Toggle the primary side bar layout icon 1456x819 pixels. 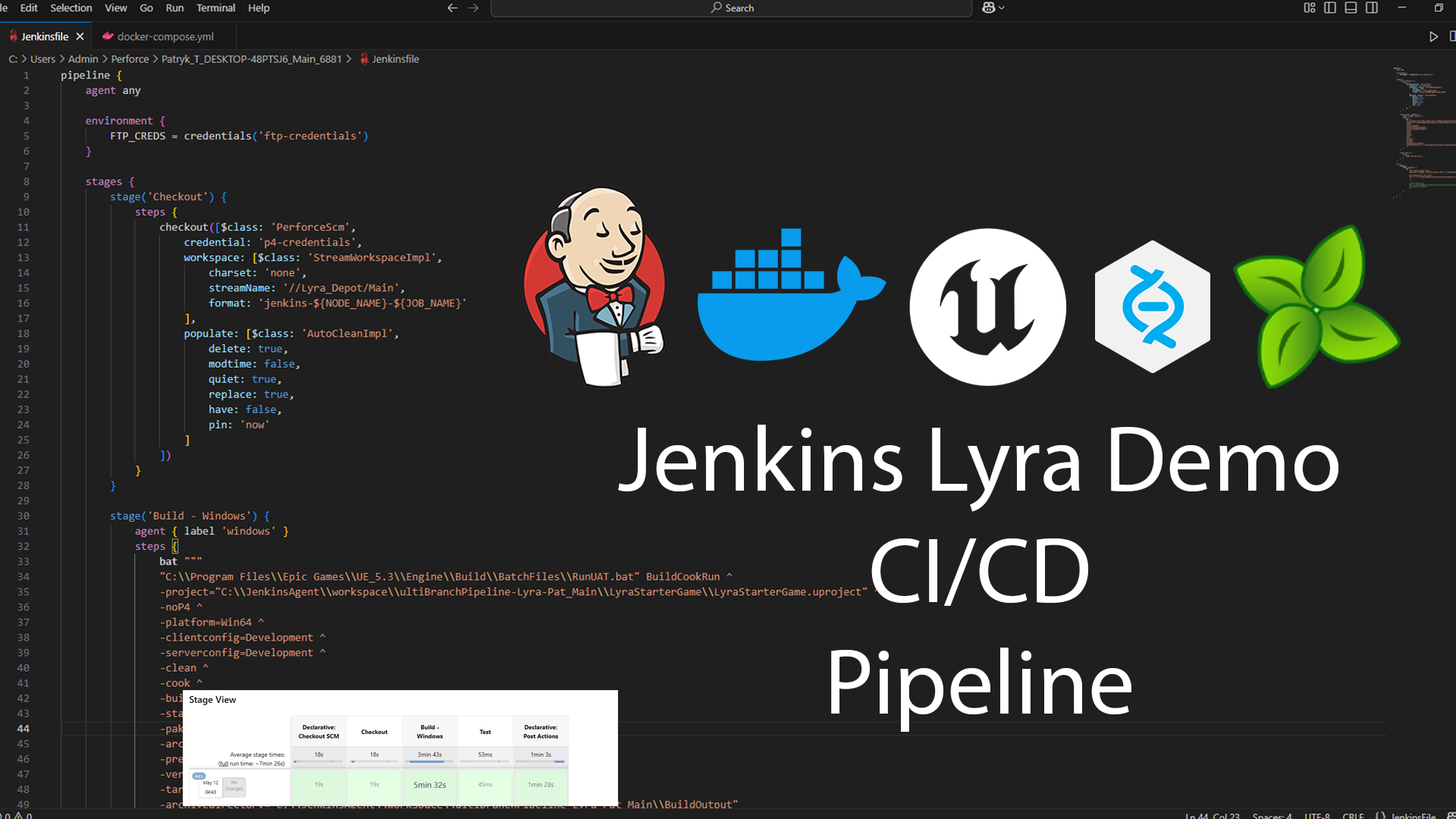[x=1330, y=8]
